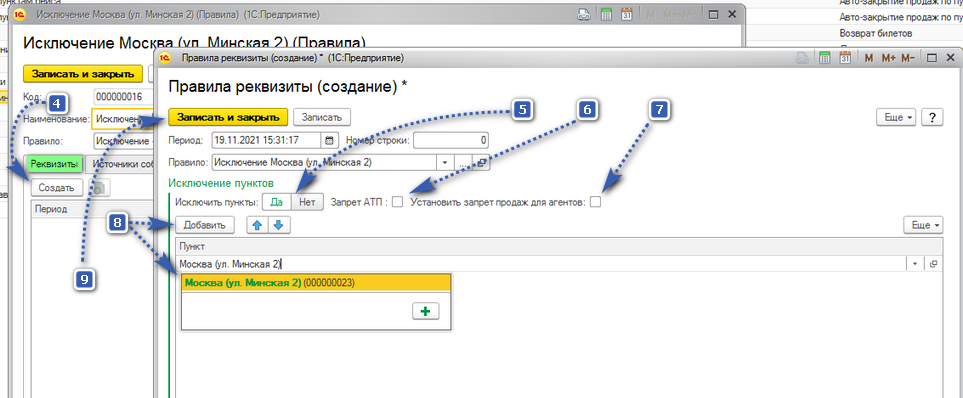The height and width of the screenshot is (398, 963).
Task: Pick a date with the Период calendar button
Action: pyautogui.click(x=330, y=140)
